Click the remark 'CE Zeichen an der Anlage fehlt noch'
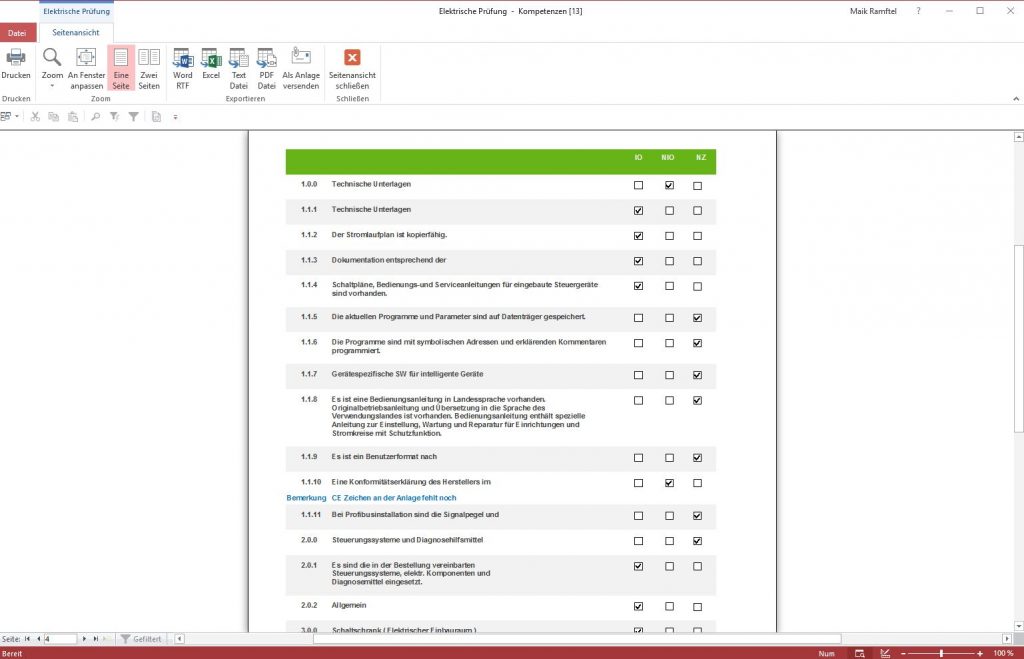1024x659 pixels. pos(394,498)
